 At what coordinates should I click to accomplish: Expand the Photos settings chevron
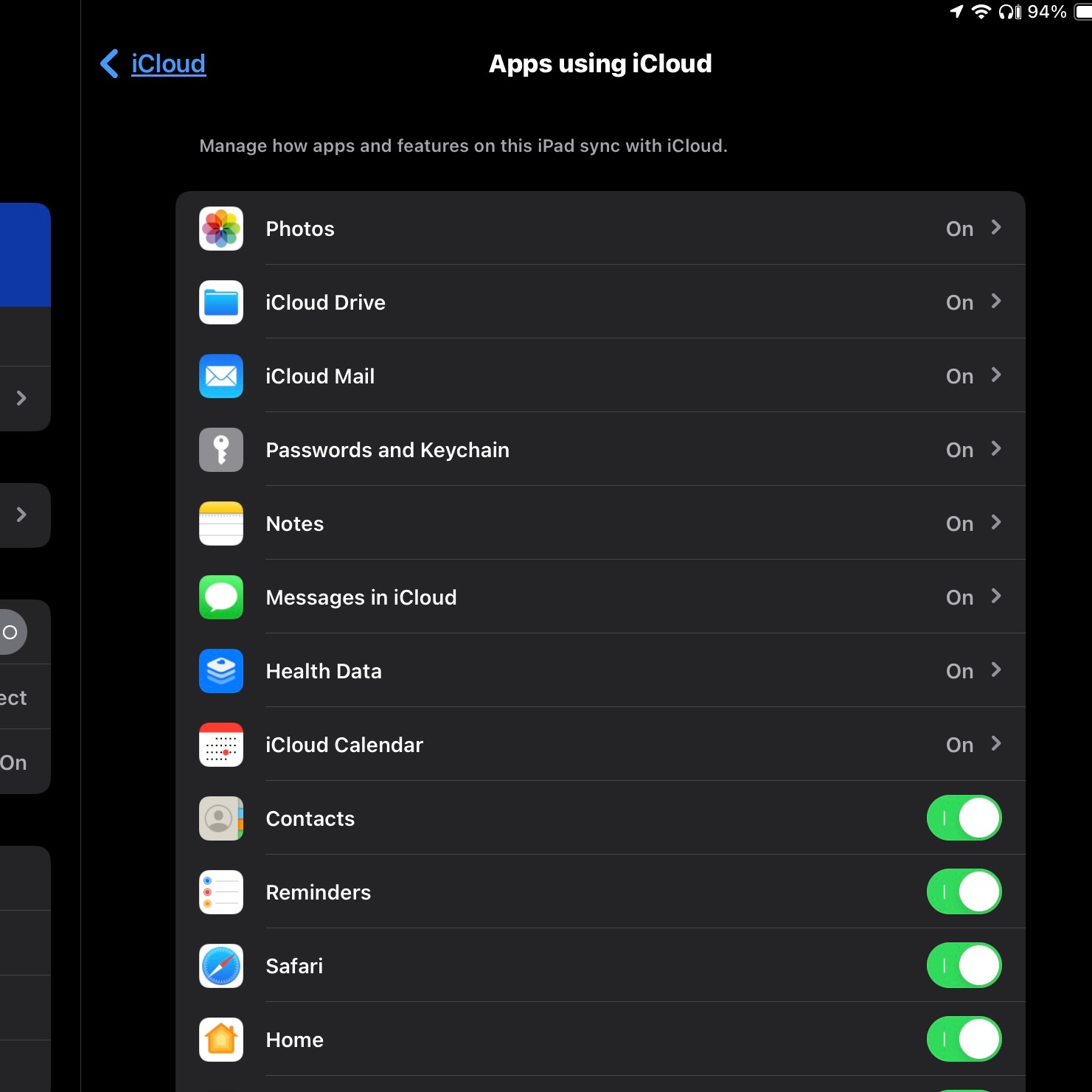995,229
